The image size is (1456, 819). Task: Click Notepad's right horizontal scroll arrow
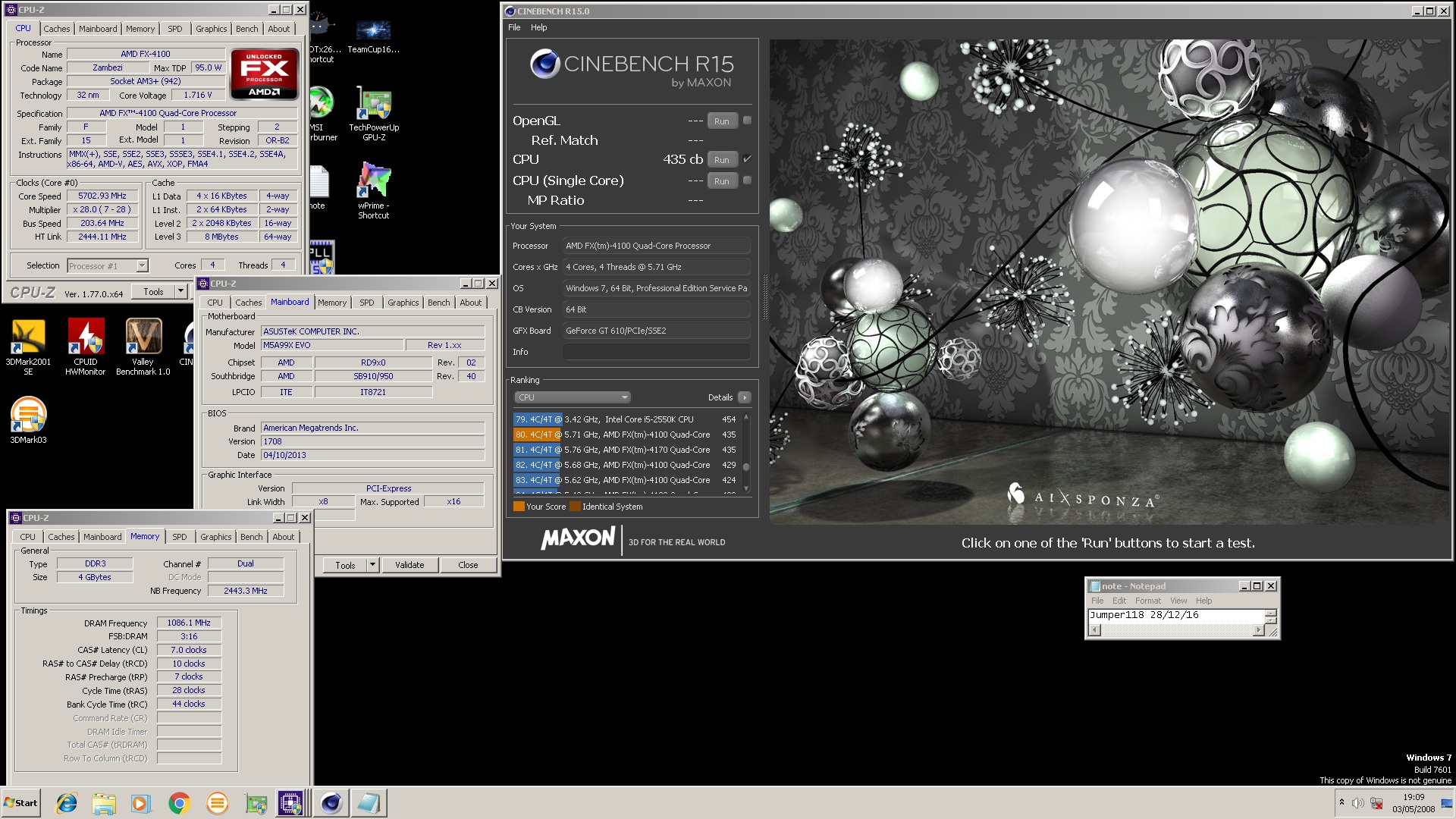coord(1259,631)
